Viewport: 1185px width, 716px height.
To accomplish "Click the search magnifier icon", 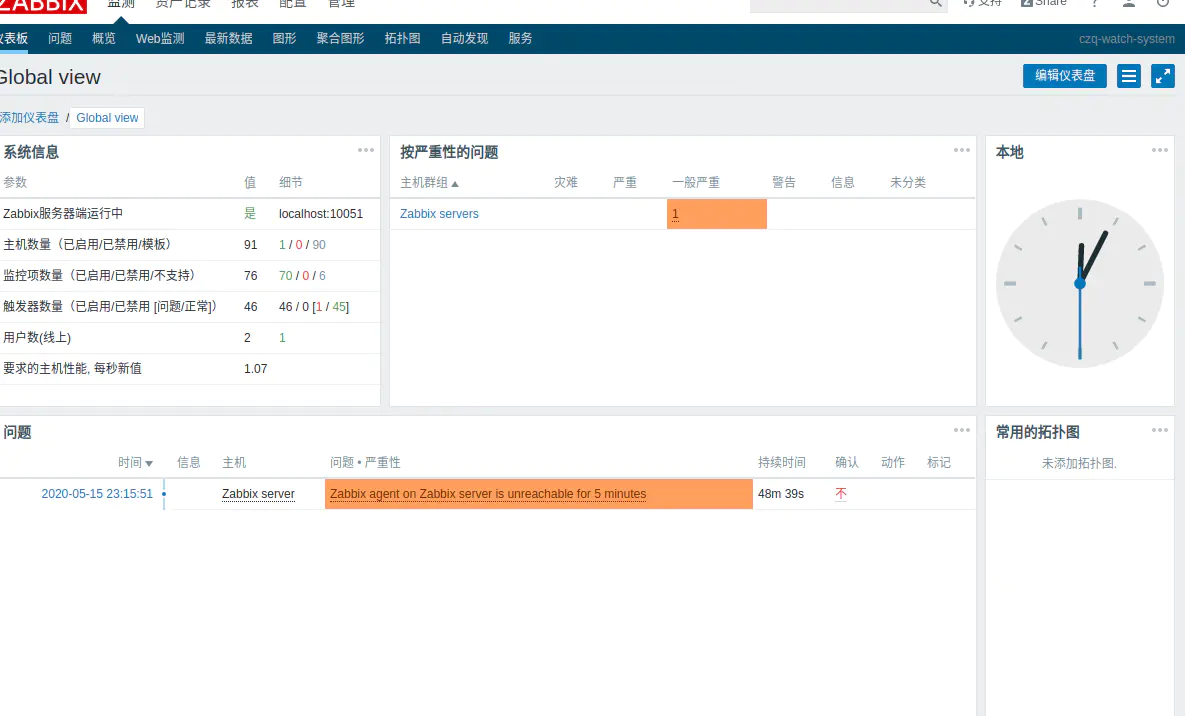I will 936,3.
